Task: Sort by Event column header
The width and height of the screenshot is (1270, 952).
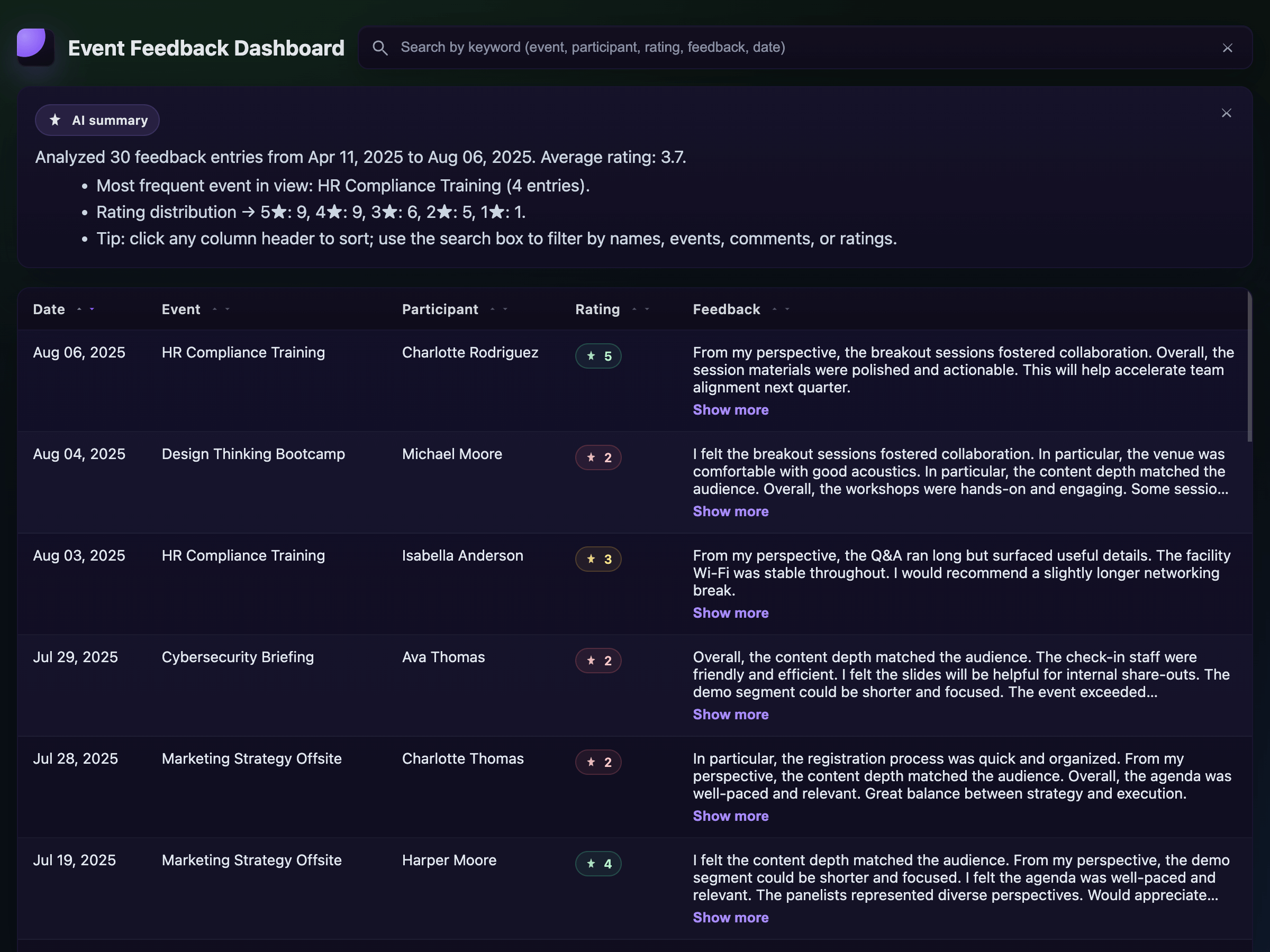Action: (181, 309)
